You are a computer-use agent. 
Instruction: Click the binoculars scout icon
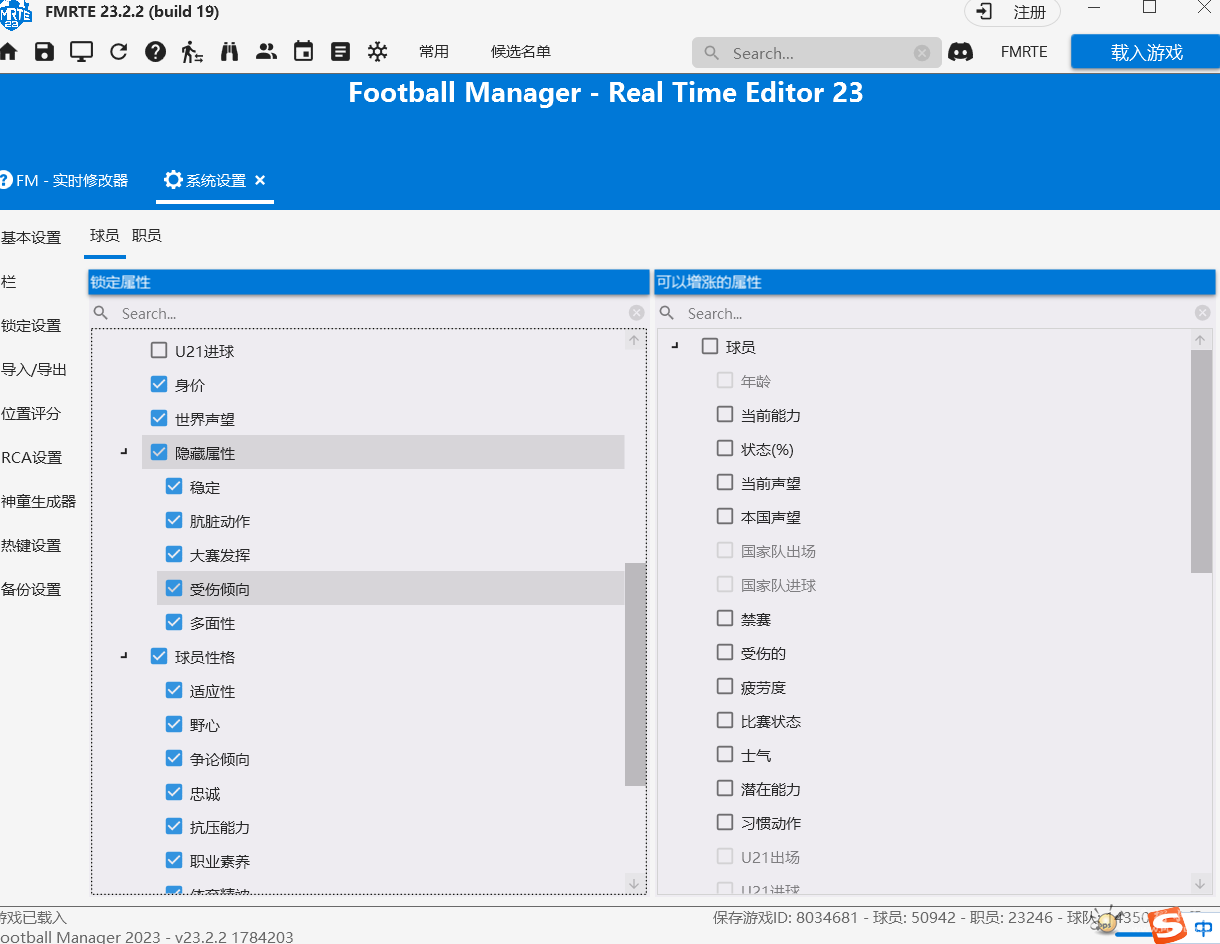pyautogui.click(x=229, y=52)
